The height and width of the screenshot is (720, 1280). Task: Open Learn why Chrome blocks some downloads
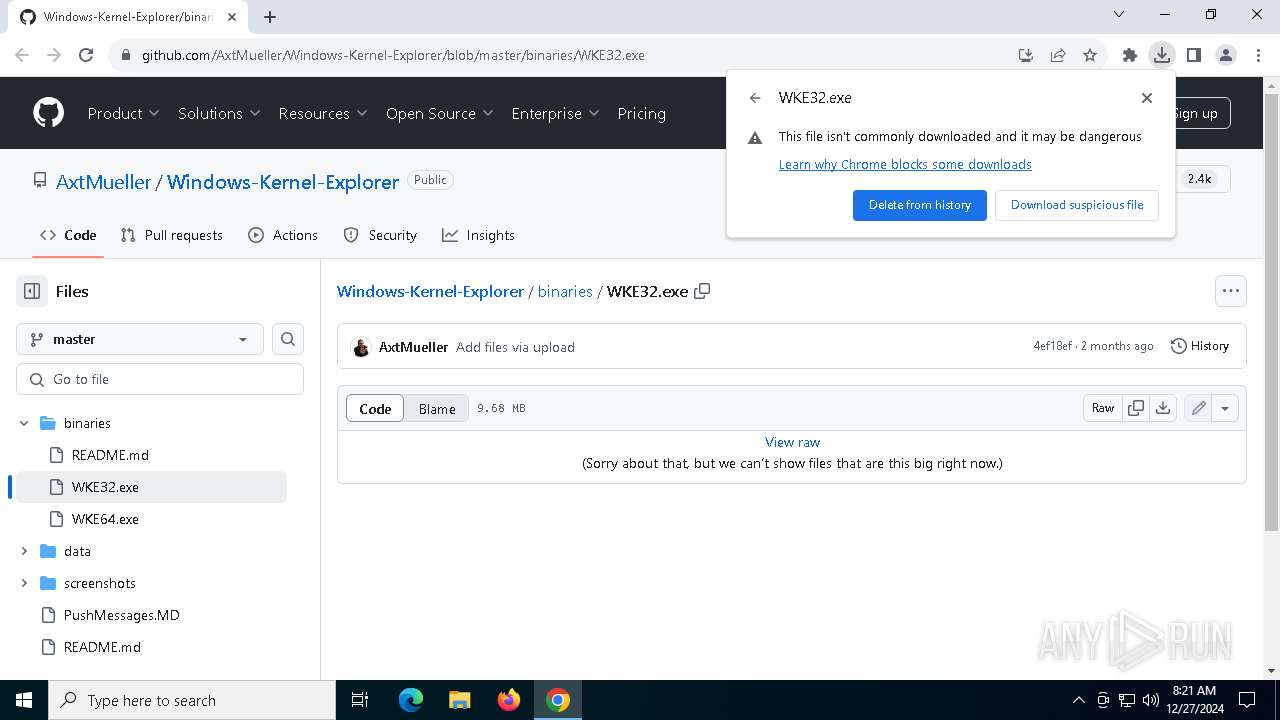(905, 164)
